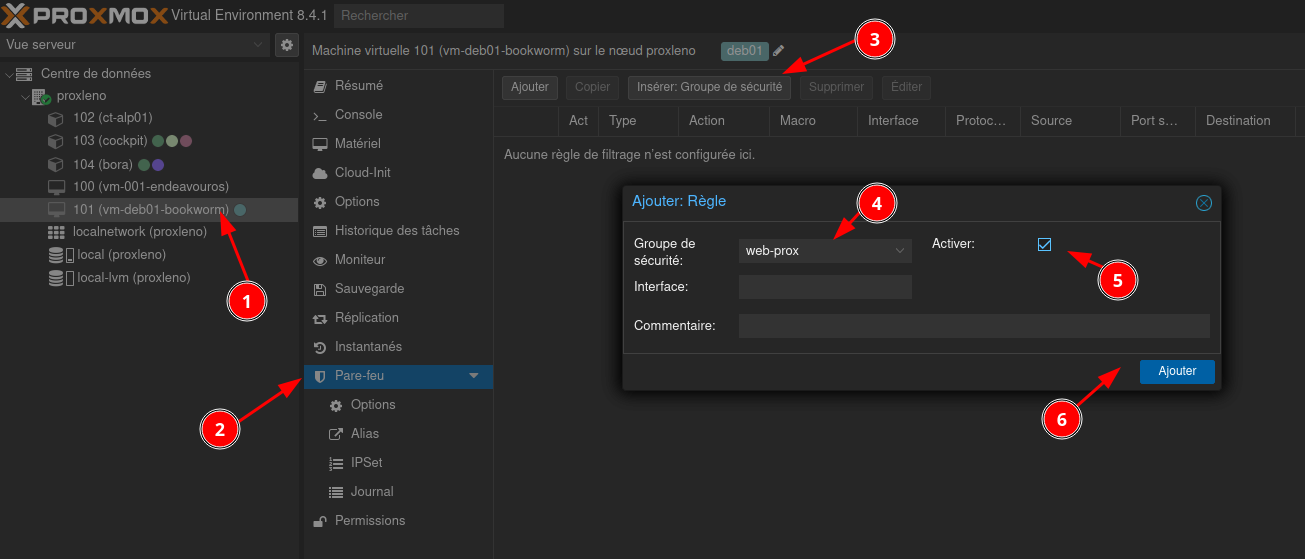Close the Ajouter: Règle dialog
Screen dimensions: 1305x559
coord(1203,202)
